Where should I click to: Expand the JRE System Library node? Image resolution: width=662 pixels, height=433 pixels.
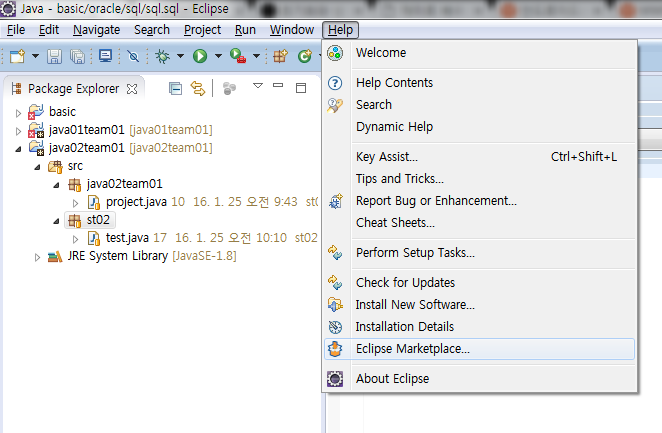(38, 257)
